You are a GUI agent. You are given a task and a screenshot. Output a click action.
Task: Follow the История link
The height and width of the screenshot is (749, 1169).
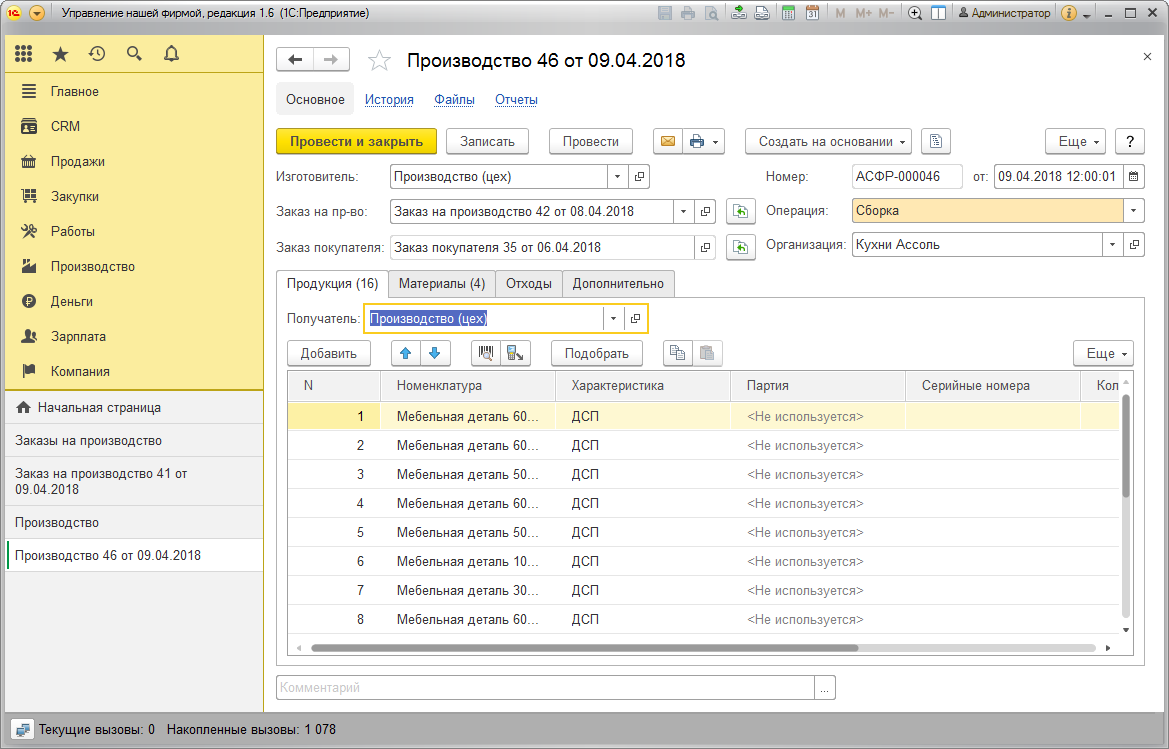(389, 100)
